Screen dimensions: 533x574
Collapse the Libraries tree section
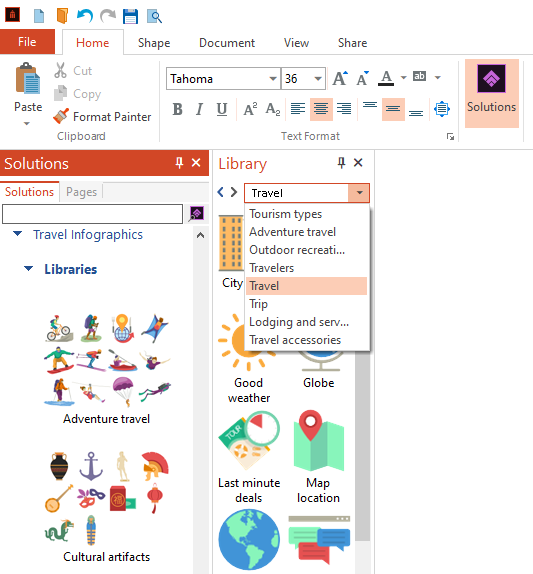click(x=29, y=269)
